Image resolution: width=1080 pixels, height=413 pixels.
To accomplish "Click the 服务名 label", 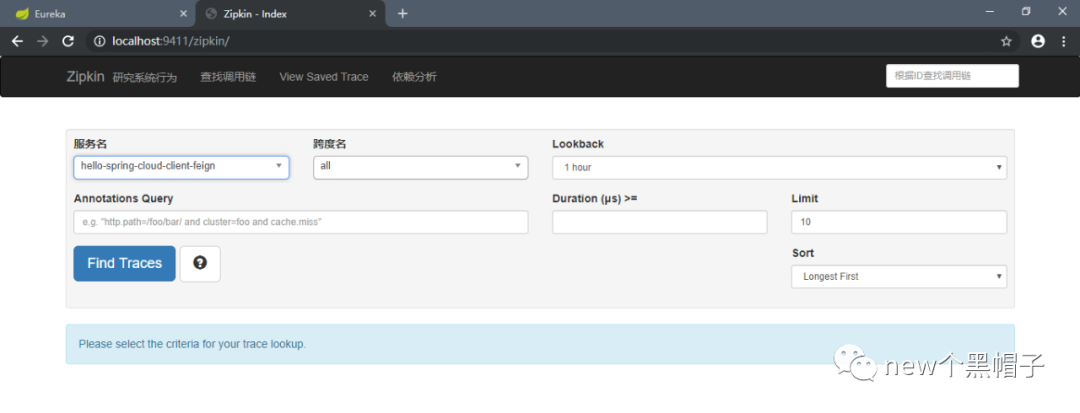I will click(x=90, y=144).
